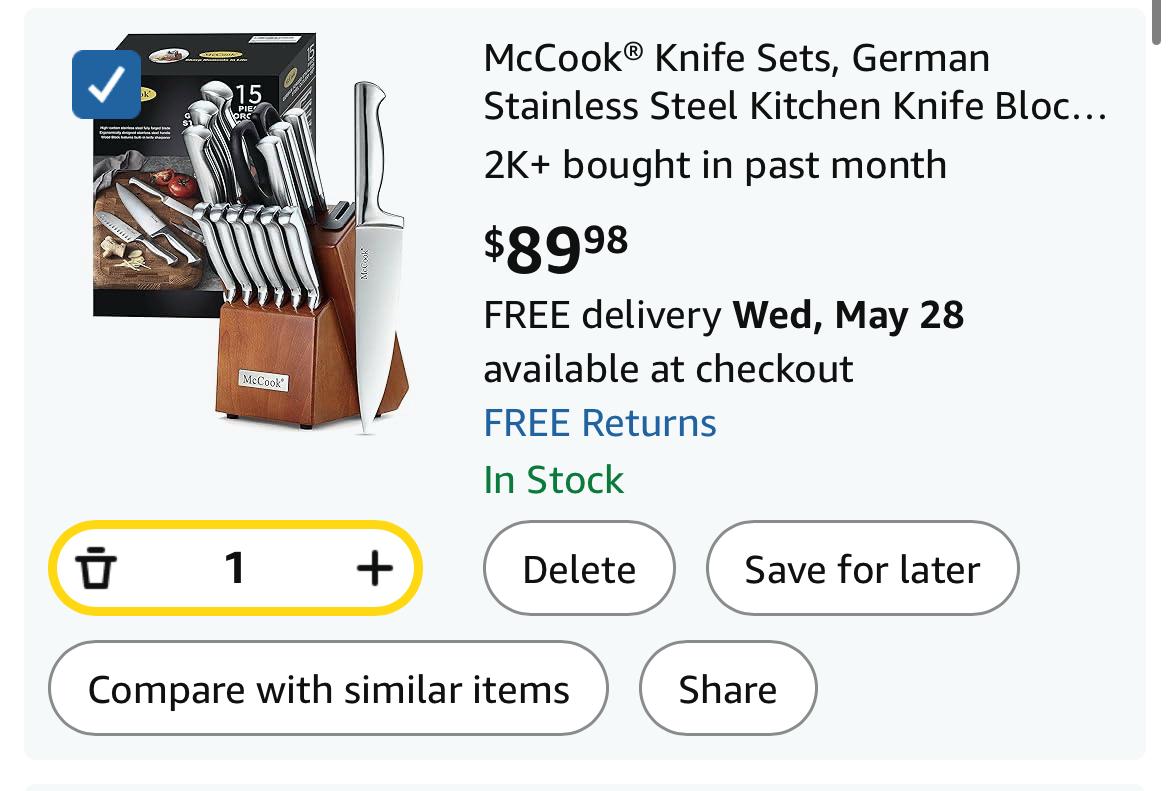This screenshot has height=791, width=1170.
Task: Click the available at checkout text
Action: [x=668, y=369]
